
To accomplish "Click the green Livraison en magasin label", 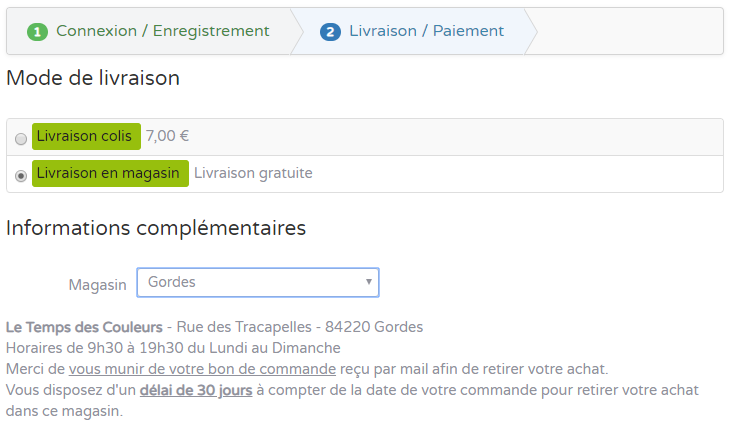I will (110, 173).
